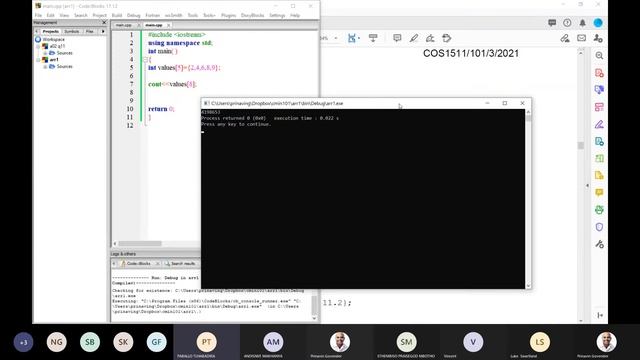Open the blue Acrobat profile avatar

[x=598, y=23]
